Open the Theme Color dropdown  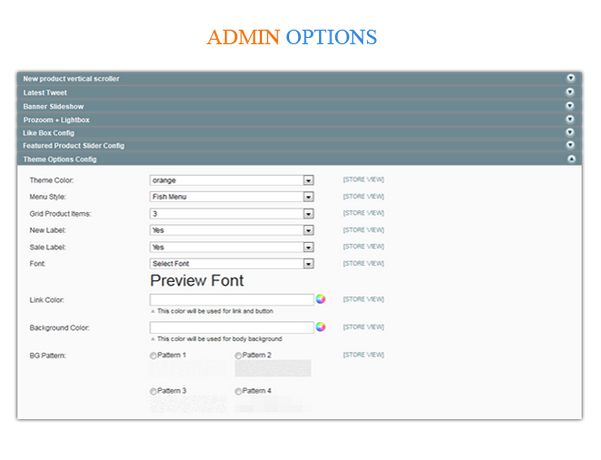[309, 180]
